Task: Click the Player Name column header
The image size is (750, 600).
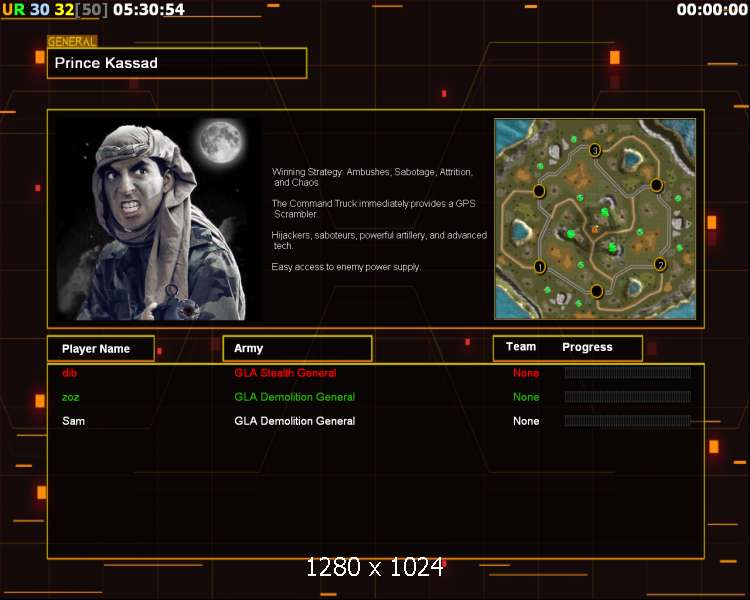Action: (101, 349)
